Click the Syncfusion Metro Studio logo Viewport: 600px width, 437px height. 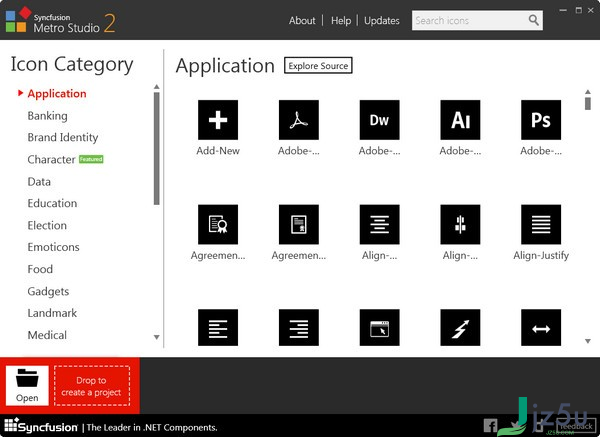(60, 21)
